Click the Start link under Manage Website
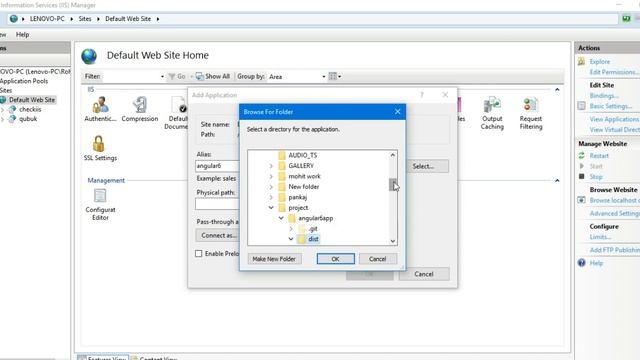Screen dimensions: 640x360 [596, 166]
